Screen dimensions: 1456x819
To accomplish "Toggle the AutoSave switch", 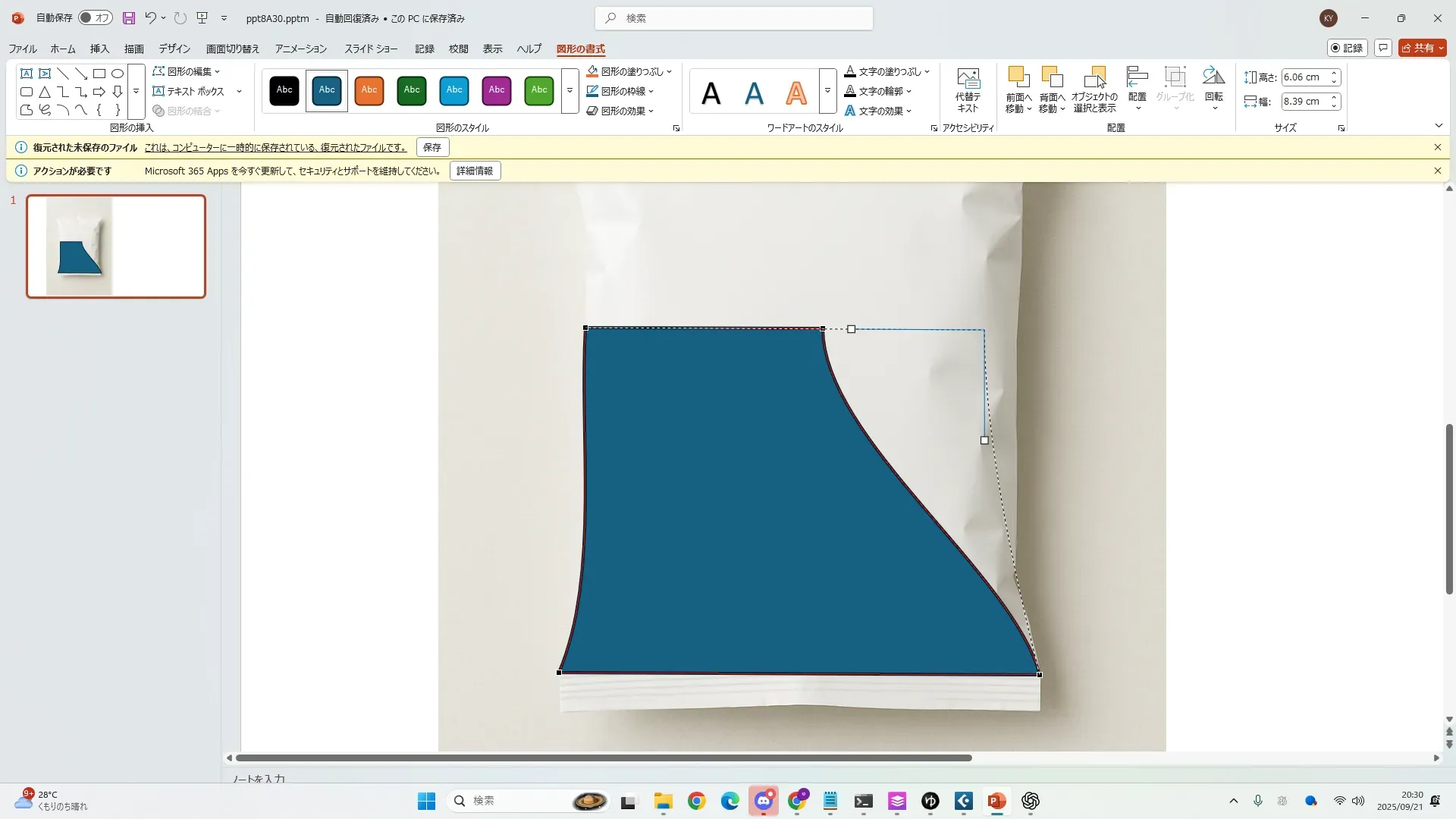I will (95, 18).
